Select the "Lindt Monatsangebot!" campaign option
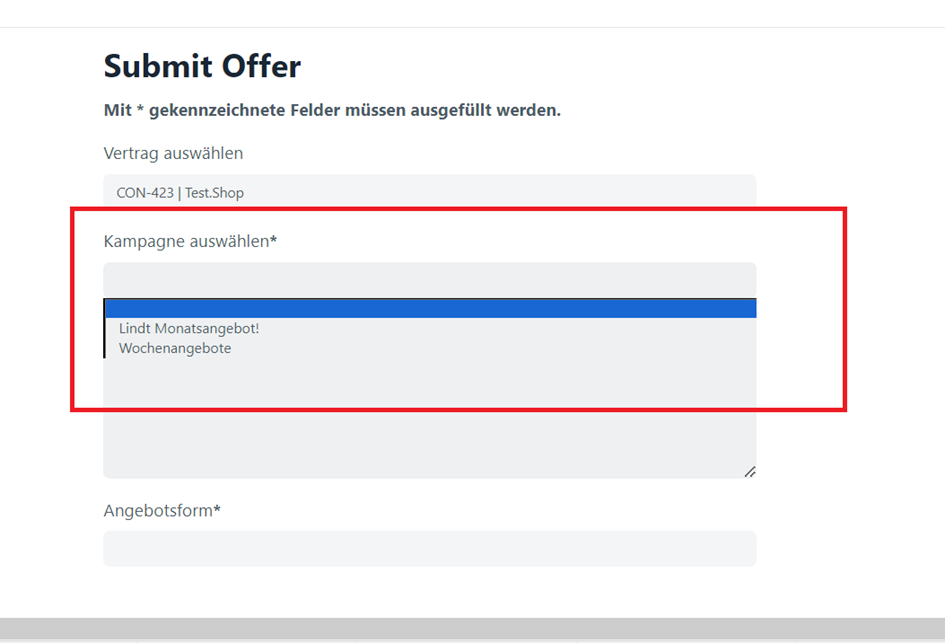 189,328
